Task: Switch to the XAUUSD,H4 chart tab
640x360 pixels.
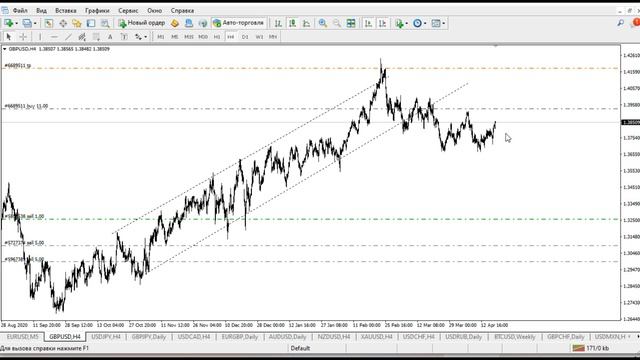Action: (x=376, y=337)
